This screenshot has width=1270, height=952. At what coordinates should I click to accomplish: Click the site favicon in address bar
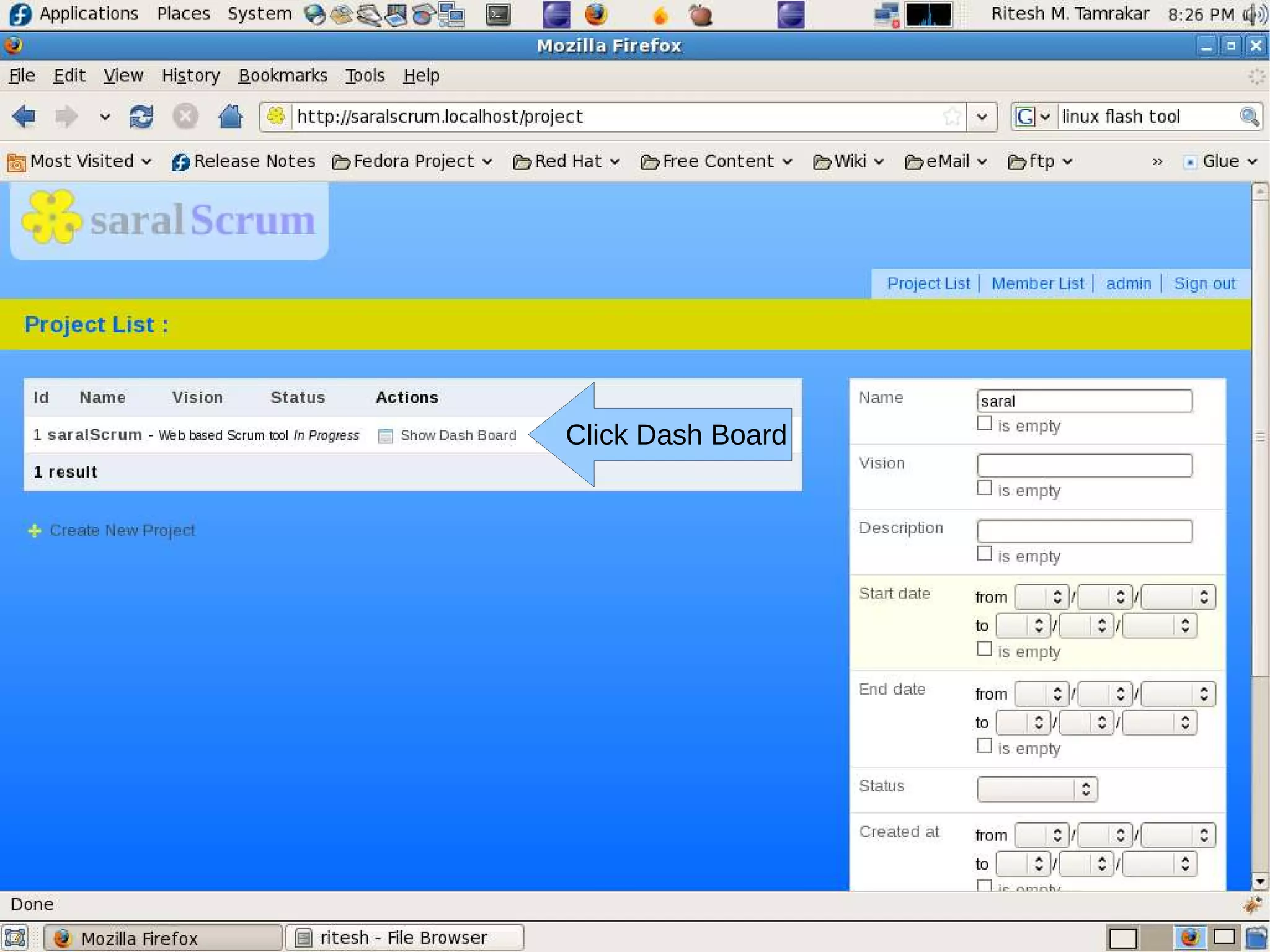tap(275, 116)
